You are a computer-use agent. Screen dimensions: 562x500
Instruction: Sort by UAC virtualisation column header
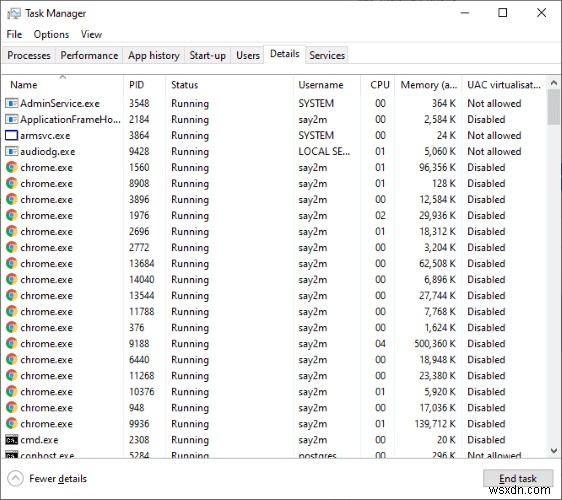pos(504,85)
